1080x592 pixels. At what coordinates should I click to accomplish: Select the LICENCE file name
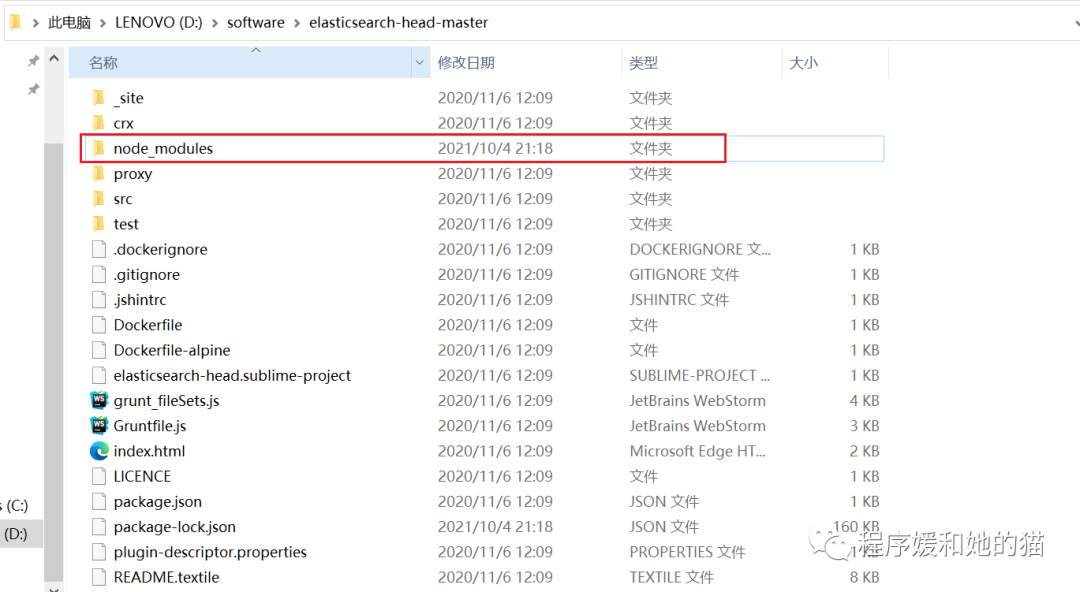coord(142,477)
